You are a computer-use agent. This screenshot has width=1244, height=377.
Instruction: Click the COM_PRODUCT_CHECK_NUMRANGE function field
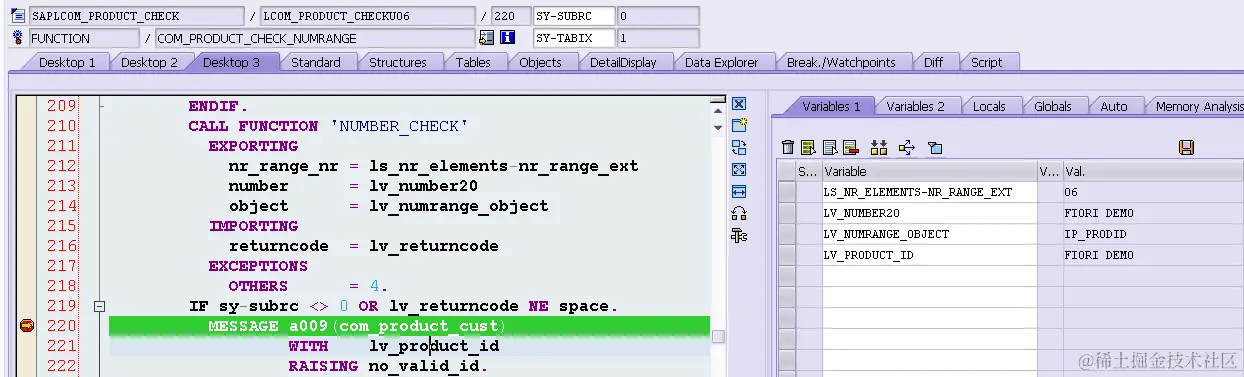[314, 38]
